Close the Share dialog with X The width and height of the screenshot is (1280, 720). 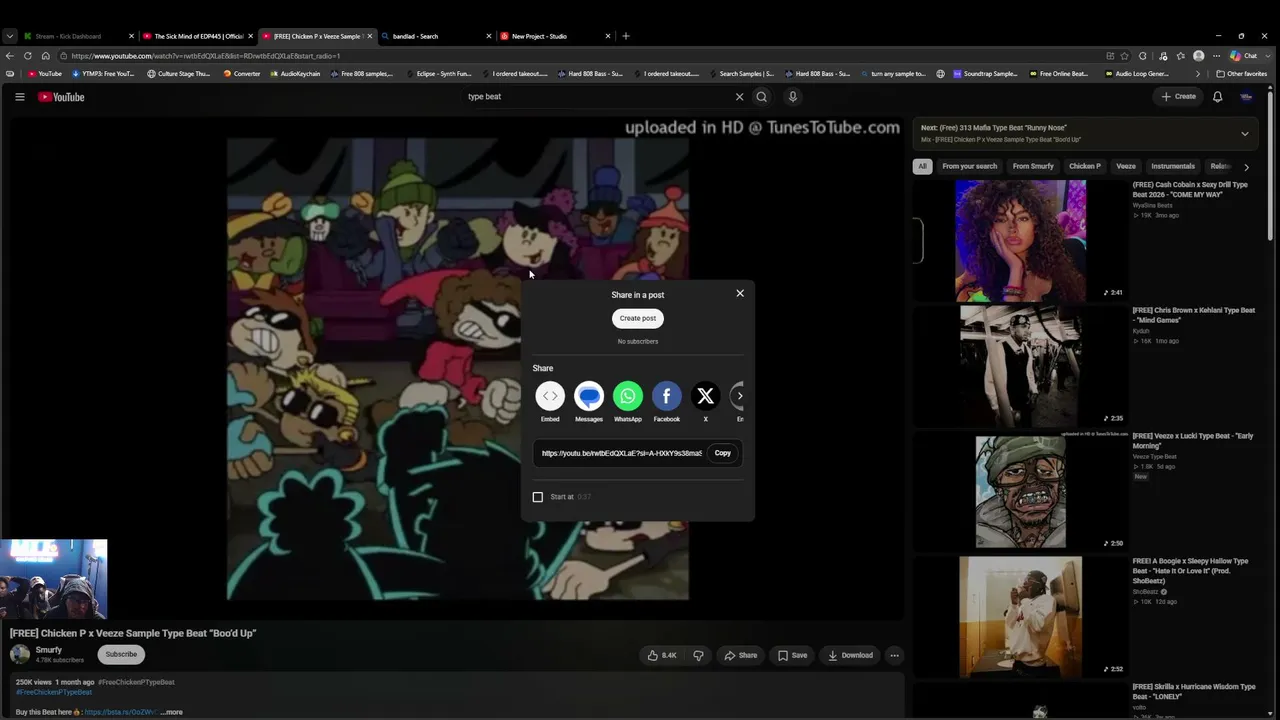click(740, 293)
